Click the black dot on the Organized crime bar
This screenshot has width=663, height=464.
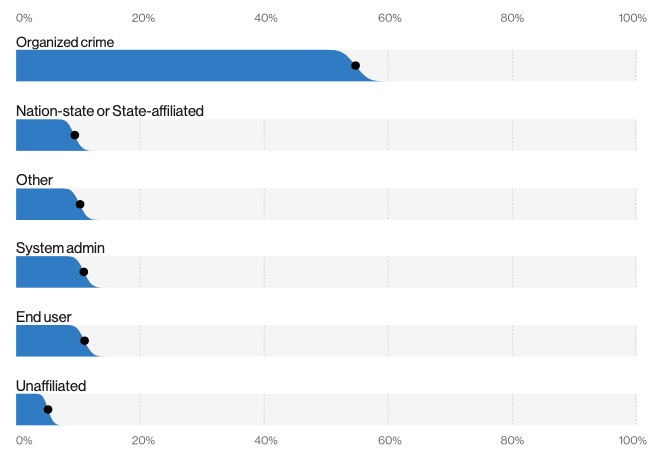(355, 66)
